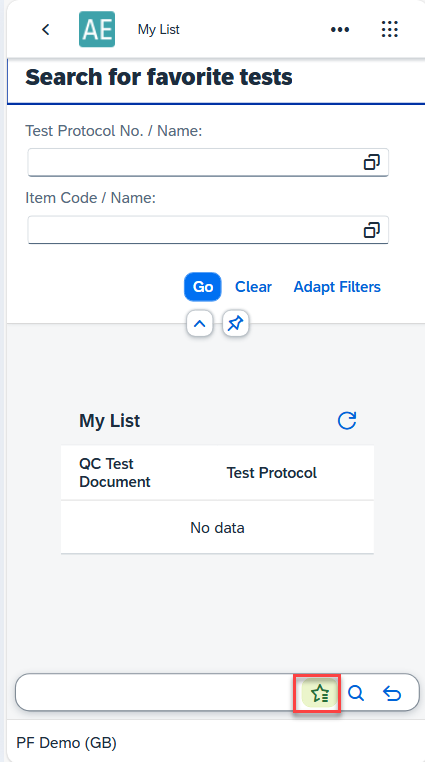
Task: Click the Clear link
Action: (x=253, y=287)
